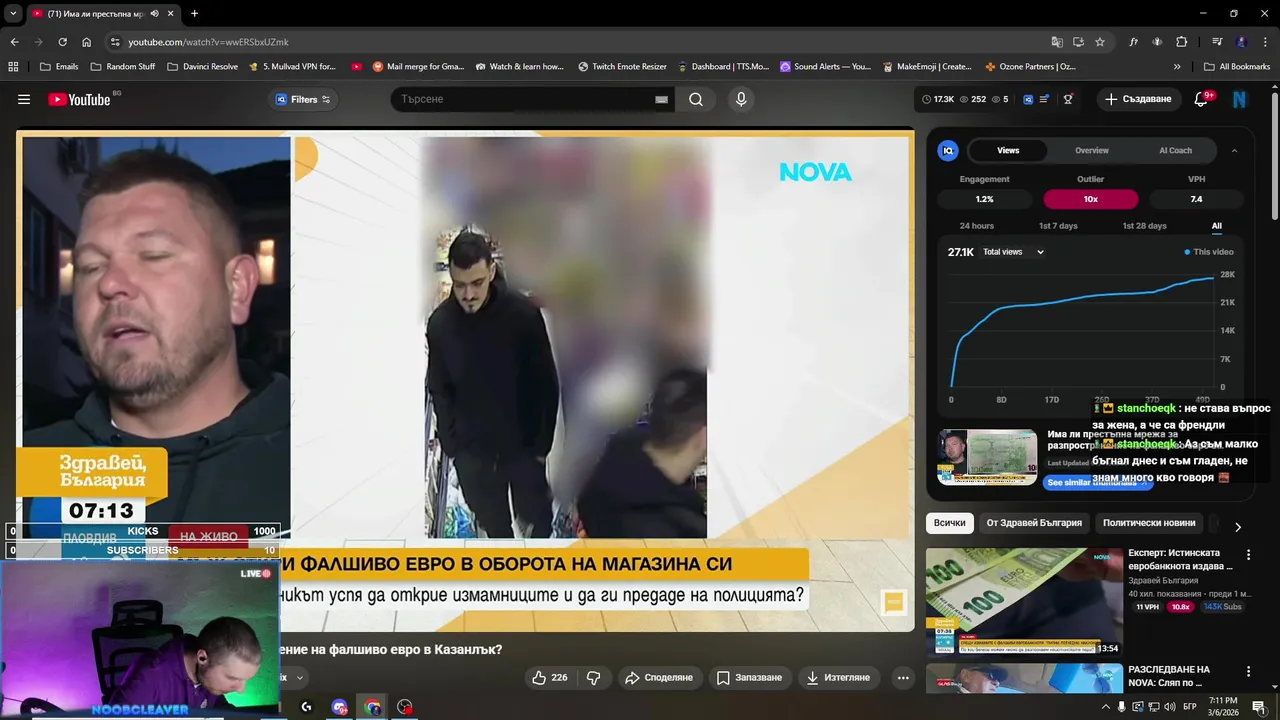Screen dimensions: 1280x720
Task: Open the tab search dropdown arrow
Action: point(13,14)
